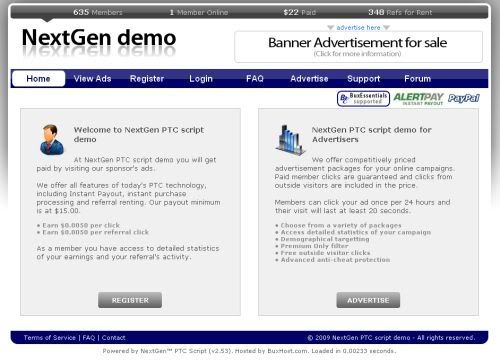
Task: Open the Support menu item
Action: 364,79
